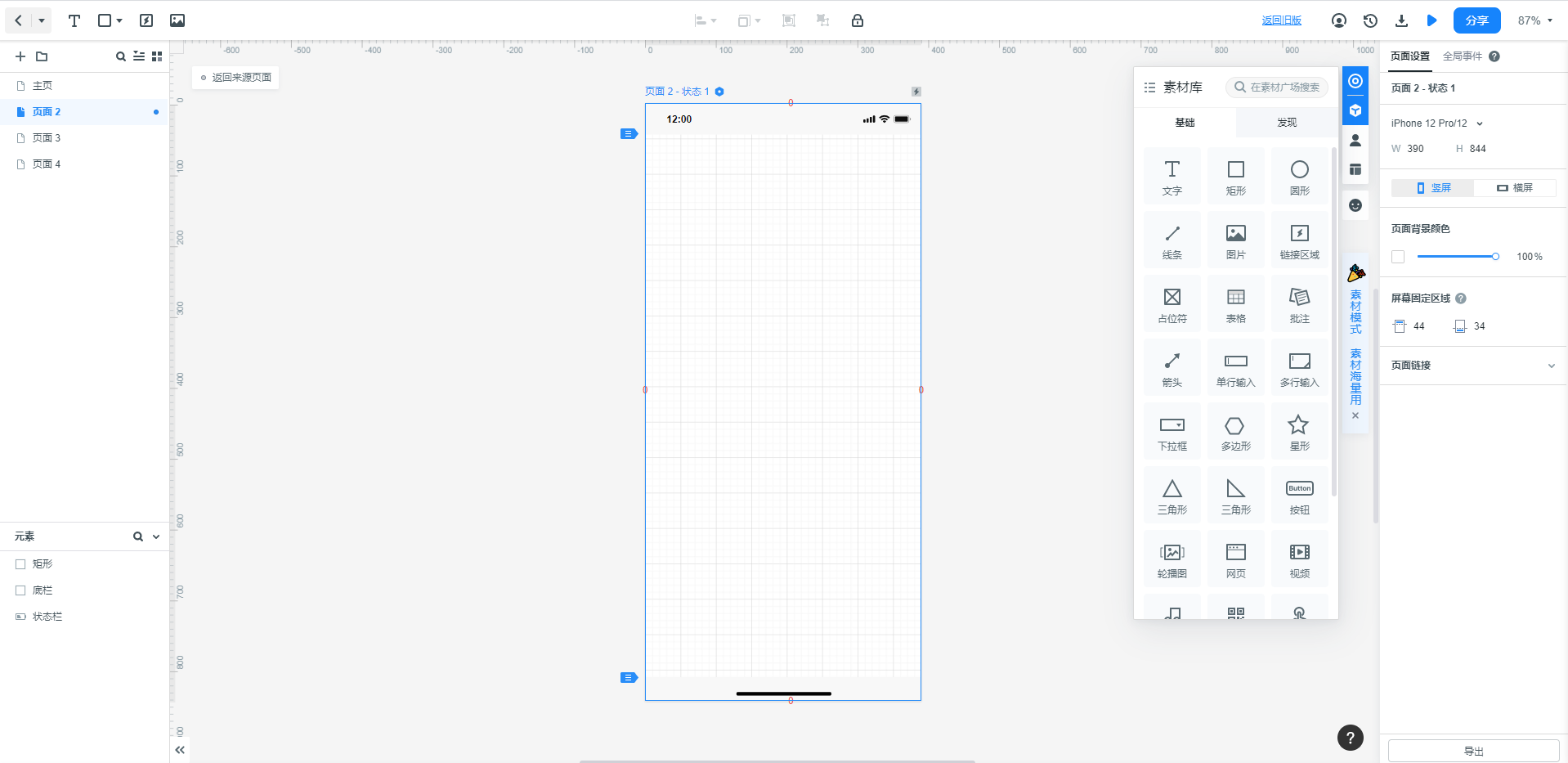Choose the 轮播图 carousel component
This screenshot has width=1568, height=763.
(x=1172, y=559)
